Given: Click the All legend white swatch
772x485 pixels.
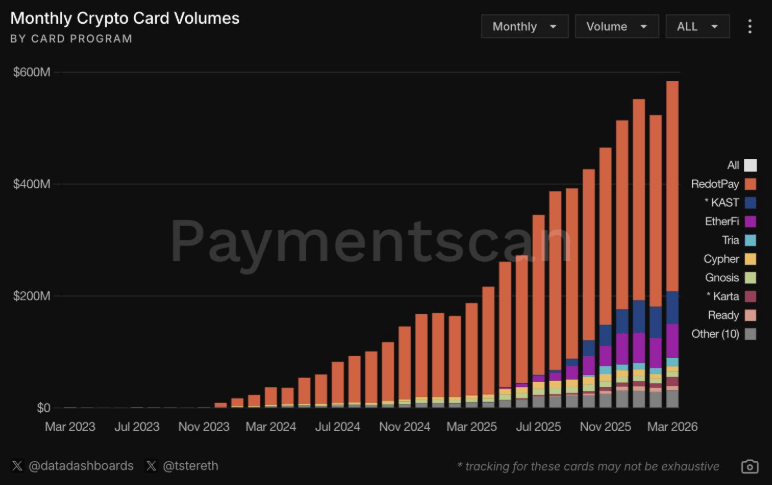Looking at the screenshot, I should 751,165.
